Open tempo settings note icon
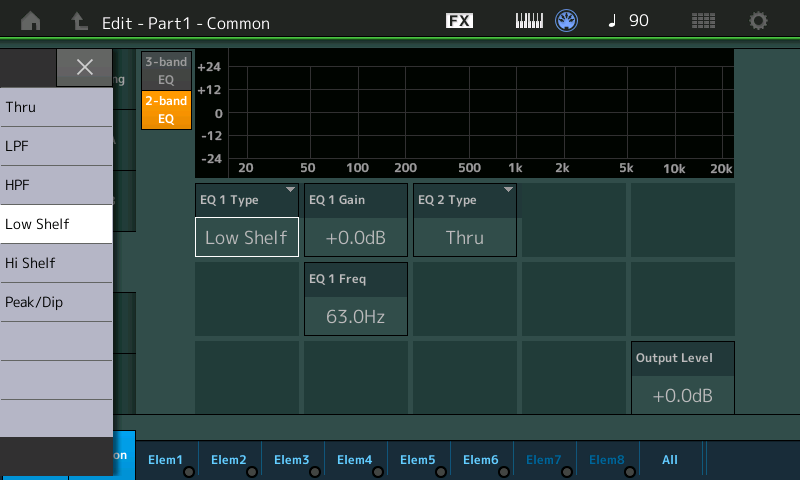The width and height of the screenshot is (800, 480). [612, 21]
